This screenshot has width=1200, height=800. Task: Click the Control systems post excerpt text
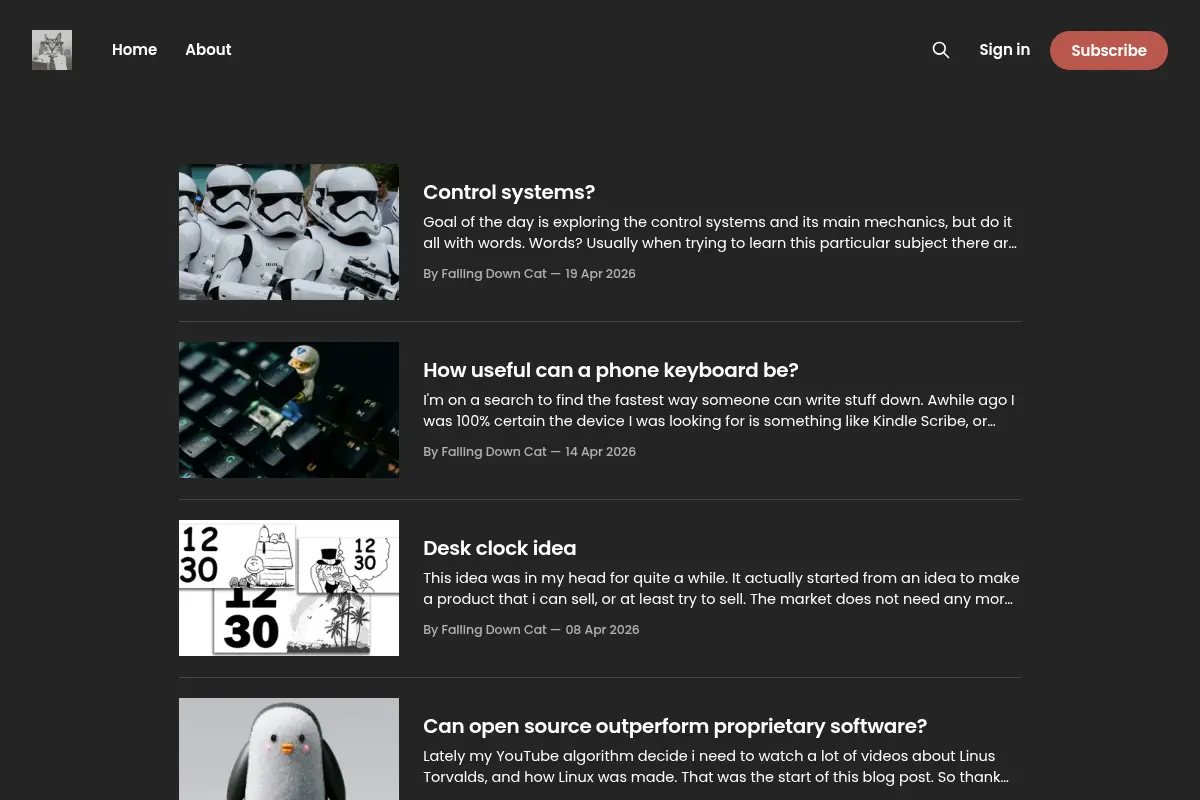tap(721, 232)
